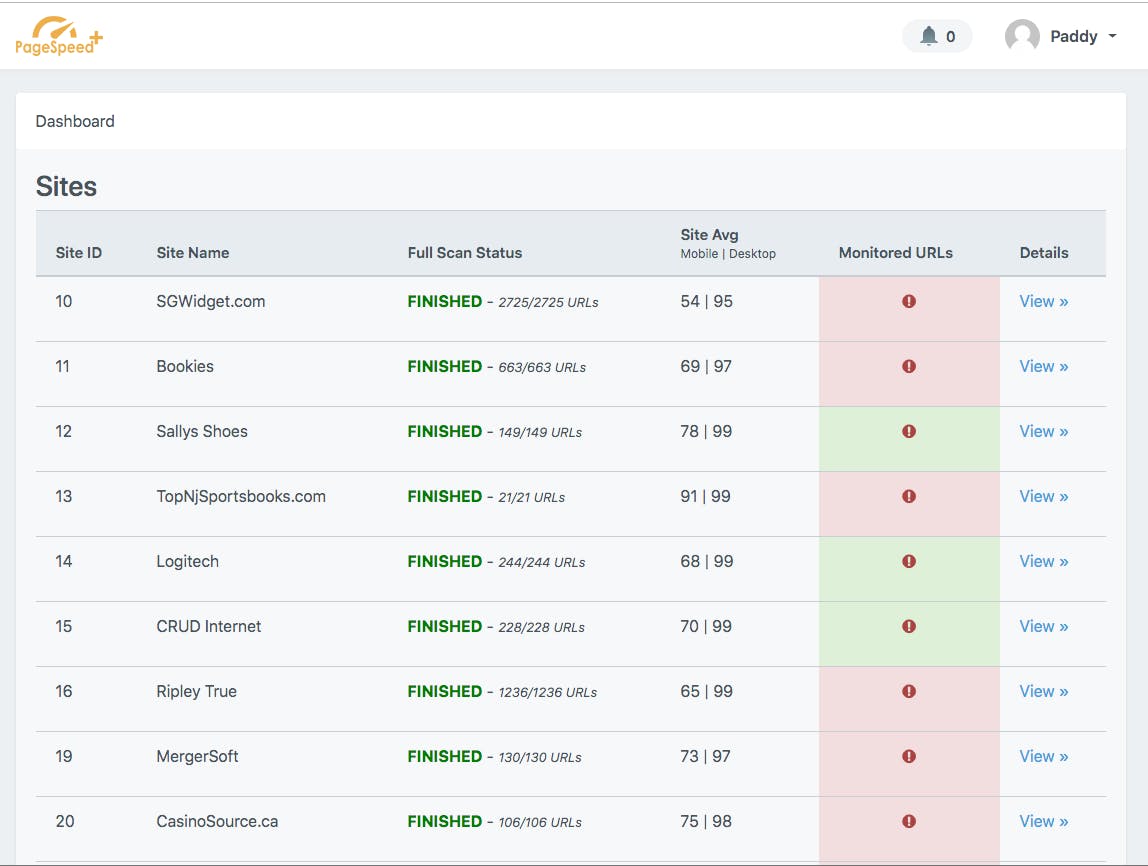Viewport: 1148px width, 866px height.
Task: Open View details for Bookies
Action: [x=1043, y=366]
